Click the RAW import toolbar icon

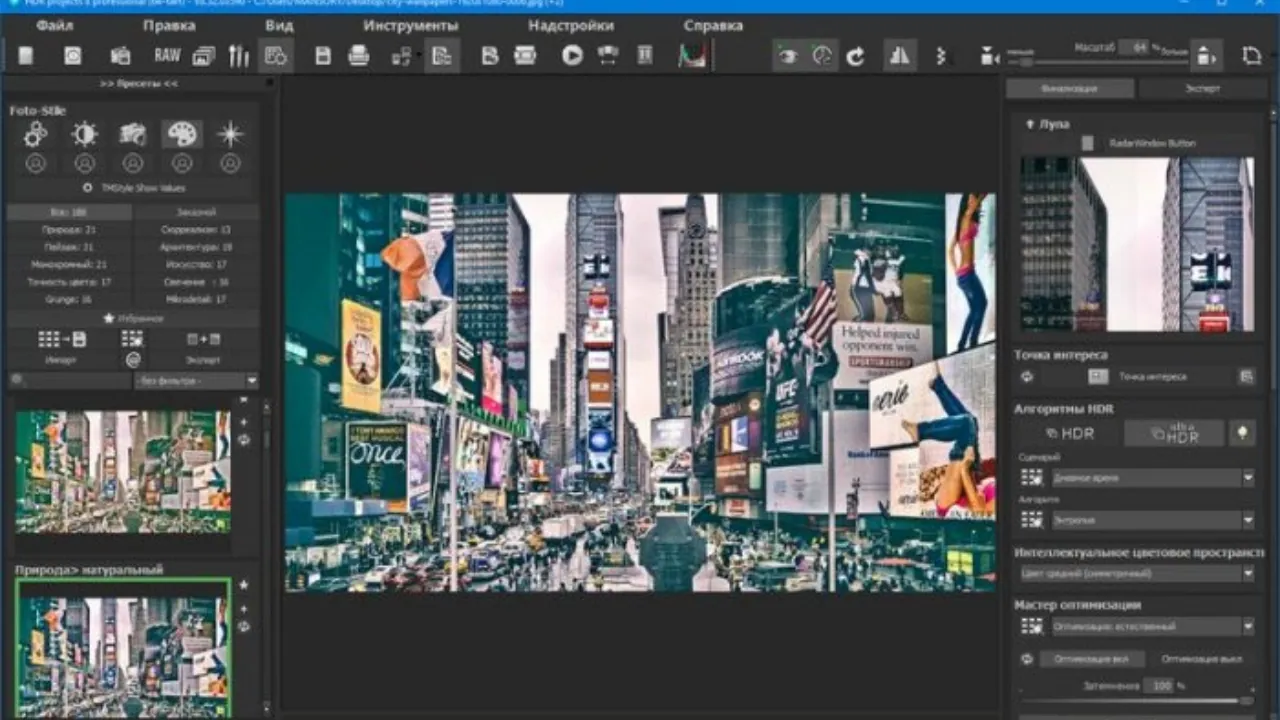(x=167, y=56)
